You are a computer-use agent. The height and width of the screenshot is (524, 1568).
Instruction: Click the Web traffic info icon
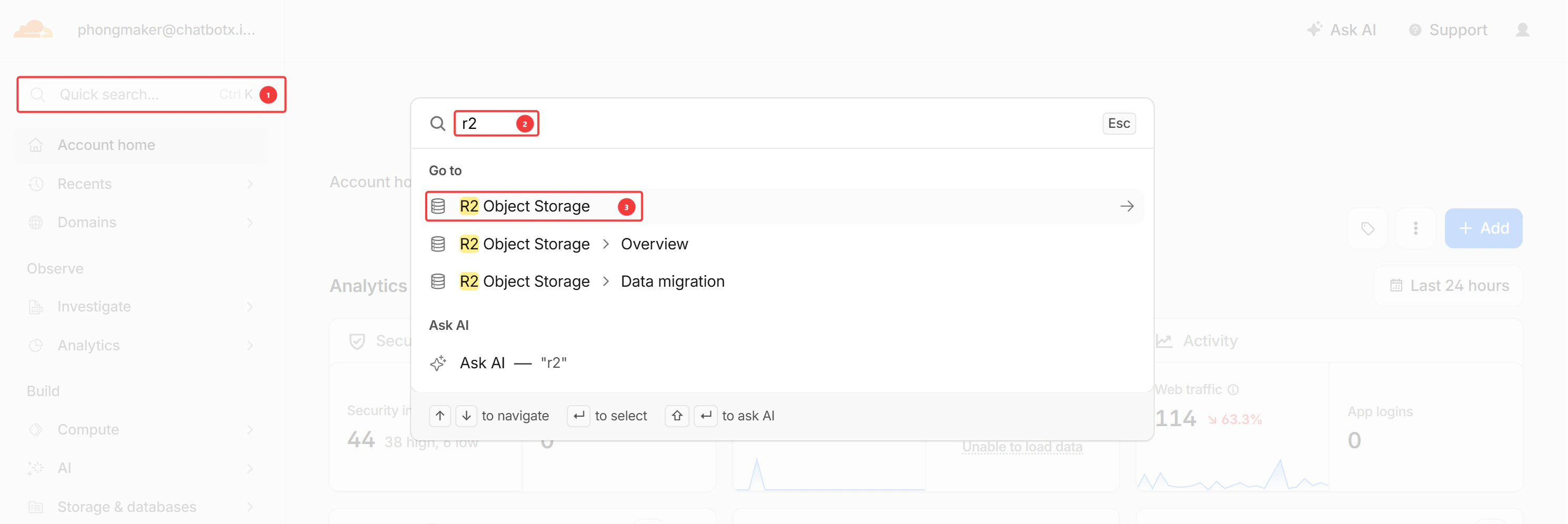click(x=1233, y=389)
